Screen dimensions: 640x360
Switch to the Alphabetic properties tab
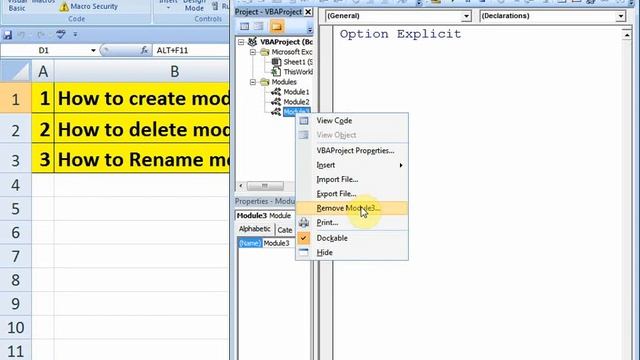[255, 229]
